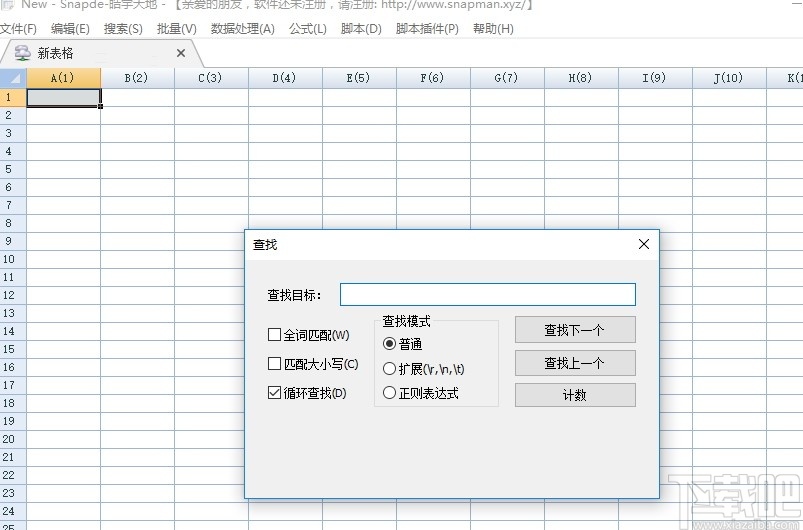
Task: Select column header E(5)
Action: coord(359,78)
